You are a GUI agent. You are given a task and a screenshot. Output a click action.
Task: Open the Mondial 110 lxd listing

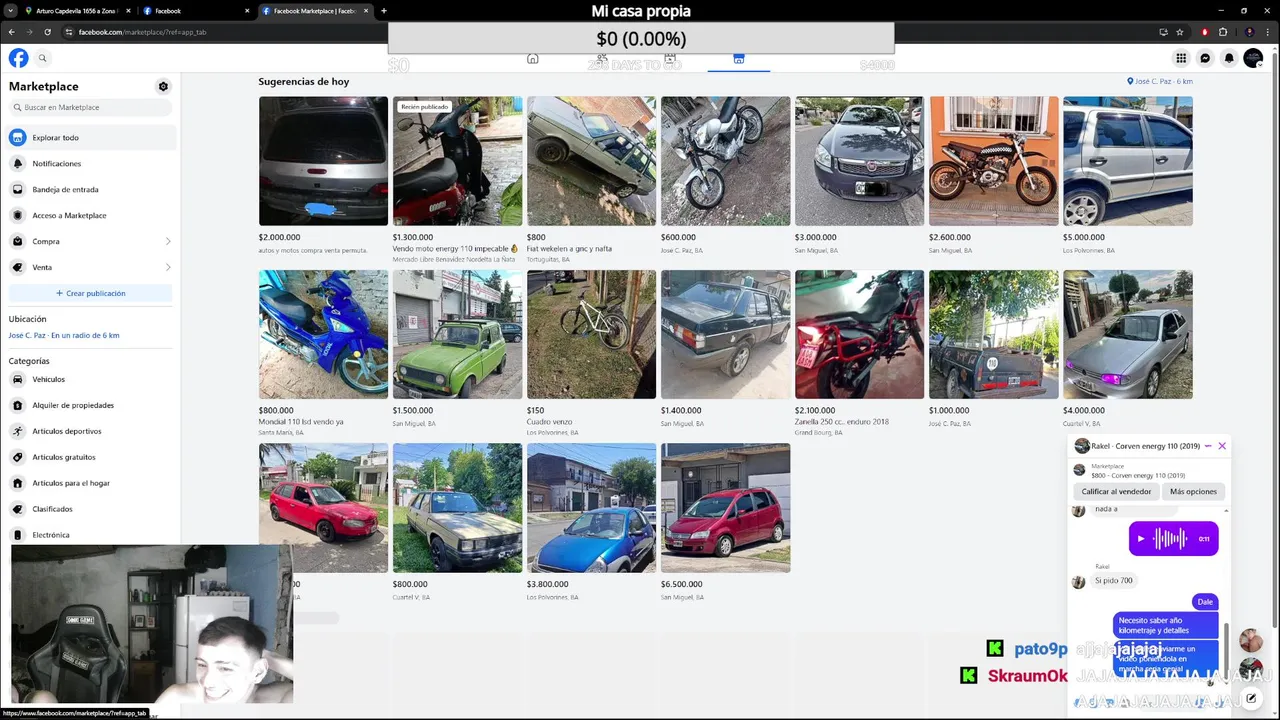(323, 334)
